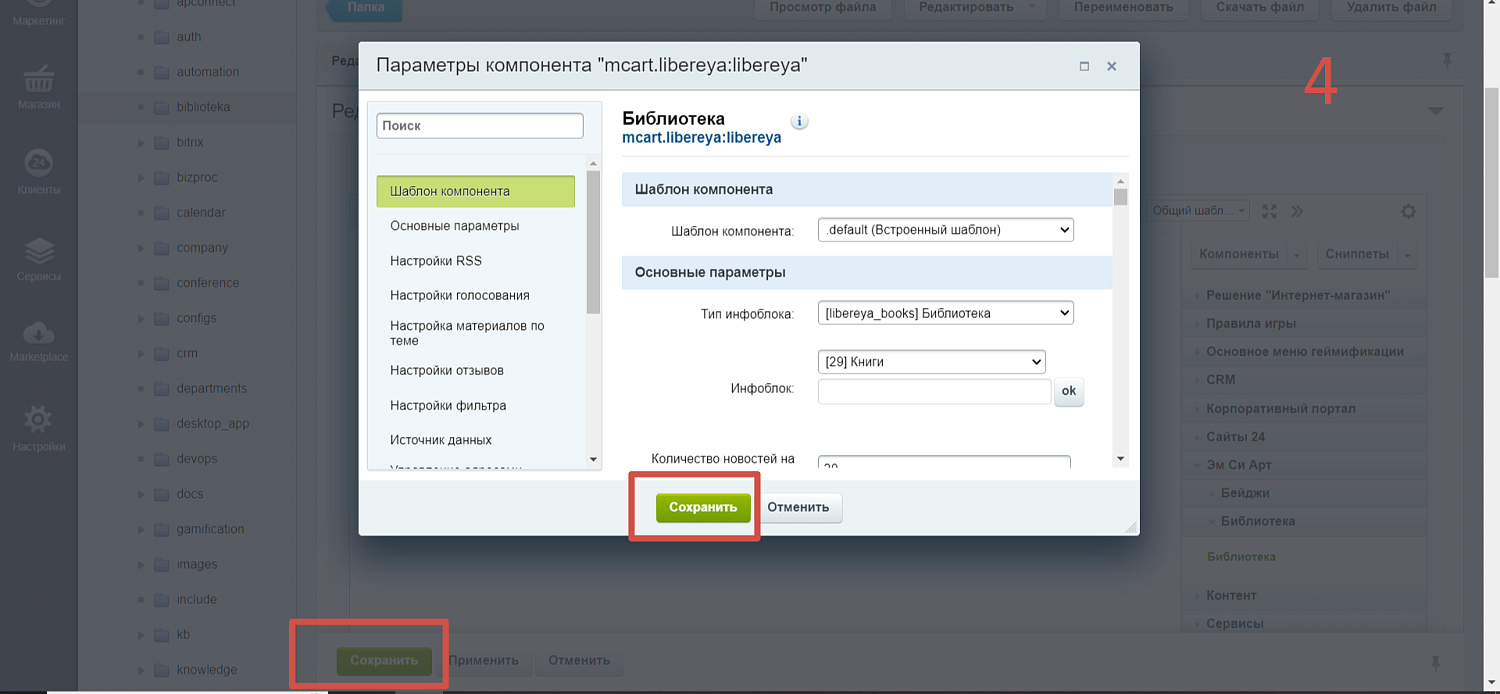Select Основные параметры in the left list

pos(454,226)
